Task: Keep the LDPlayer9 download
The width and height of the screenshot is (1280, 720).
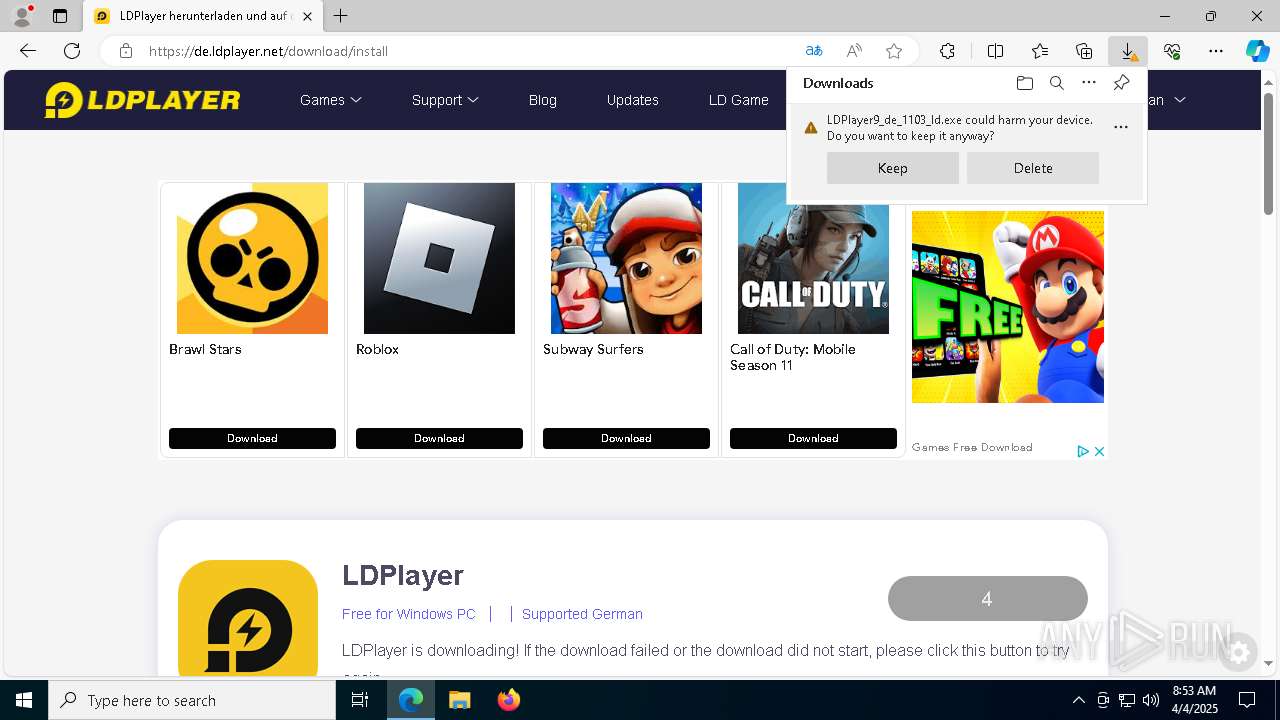Action: click(893, 168)
